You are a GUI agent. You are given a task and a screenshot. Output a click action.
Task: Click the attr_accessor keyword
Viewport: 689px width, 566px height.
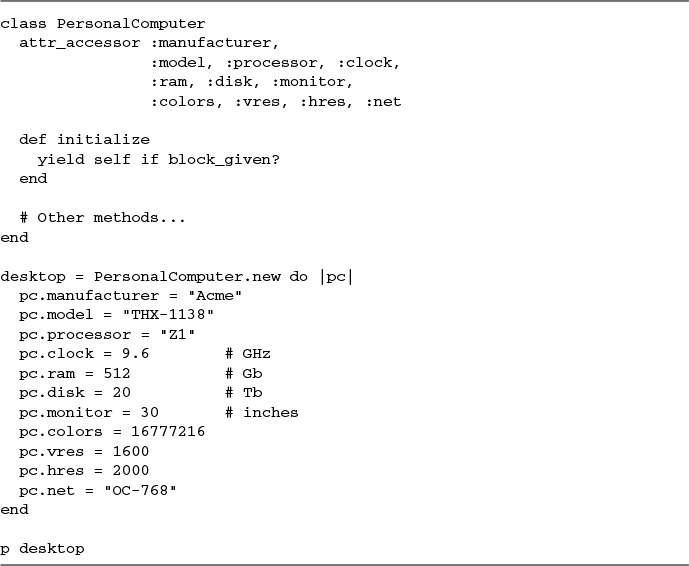80,43
